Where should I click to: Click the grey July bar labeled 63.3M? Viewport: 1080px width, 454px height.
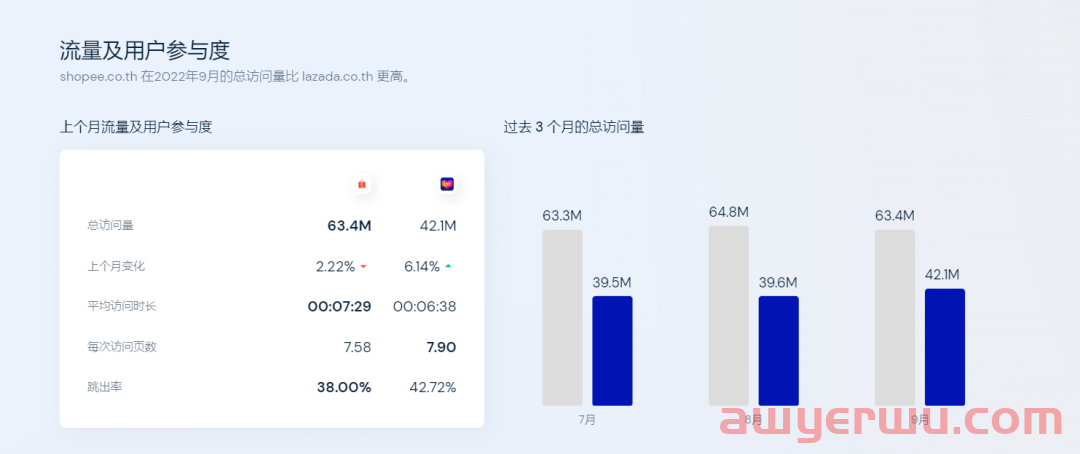tap(562, 318)
